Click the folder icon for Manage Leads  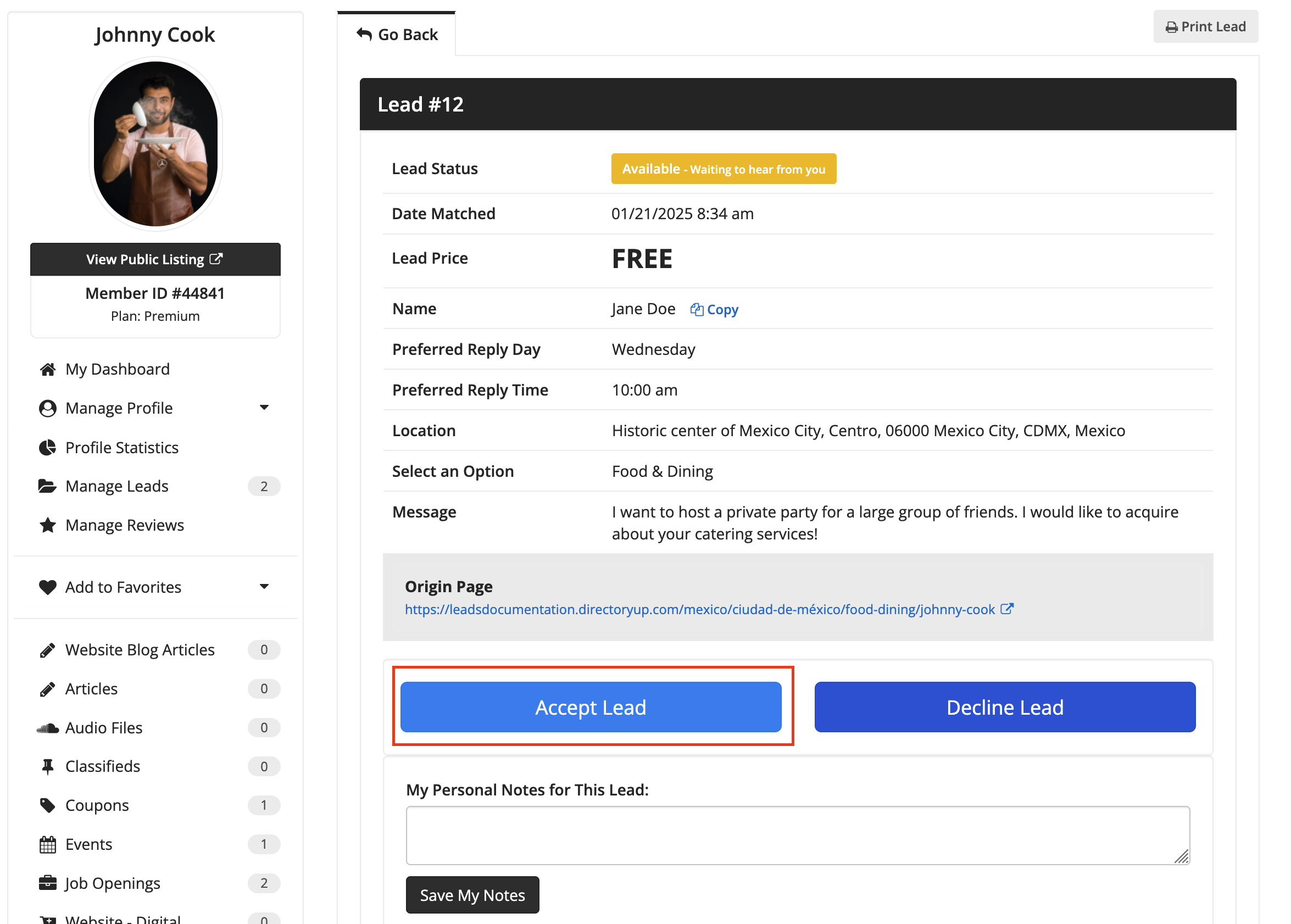(x=47, y=487)
